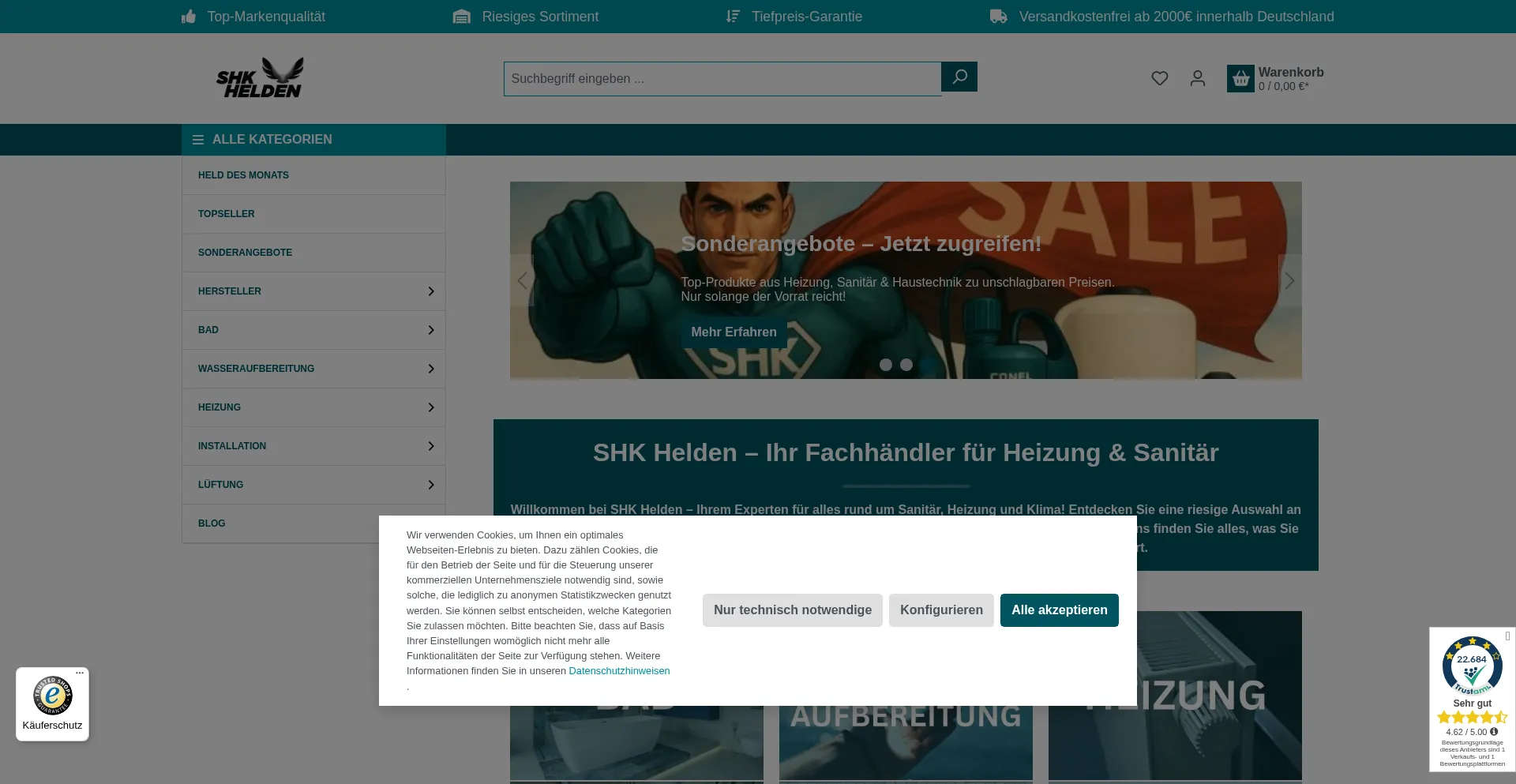Viewport: 1516px width, 784px height.
Task: Expand the Heizung category submenu
Action: pyautogui.click(x=431, y=407)
